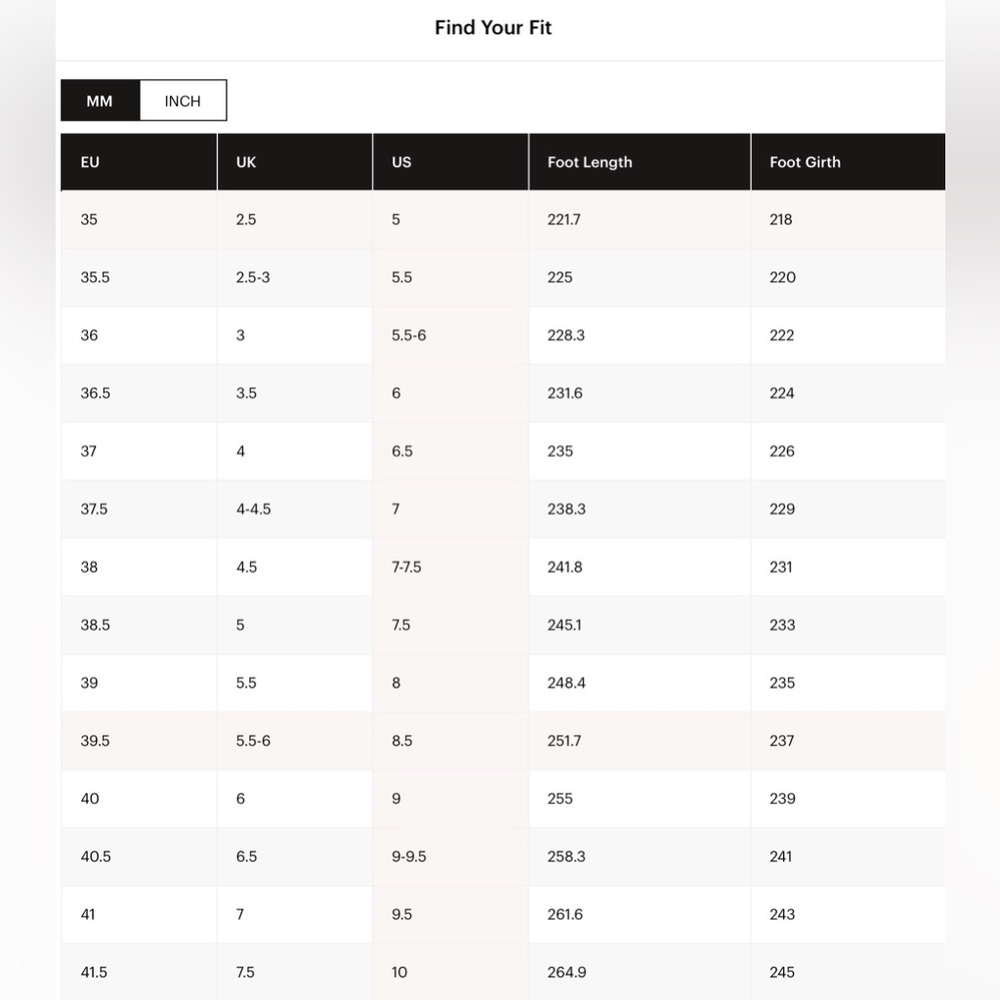Select the MM unit toggle
The image size is (1000, 1000).
(x=100, y=101)
